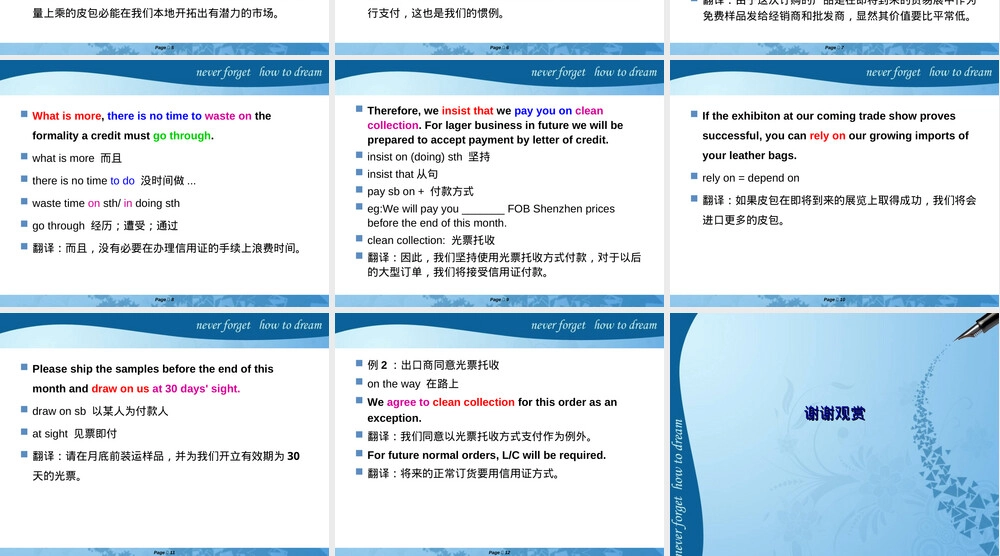Click 'What is more, there is no time' sentence
Image resolution: width=1000 pixels, height=556 pixels.
(152, 126)
